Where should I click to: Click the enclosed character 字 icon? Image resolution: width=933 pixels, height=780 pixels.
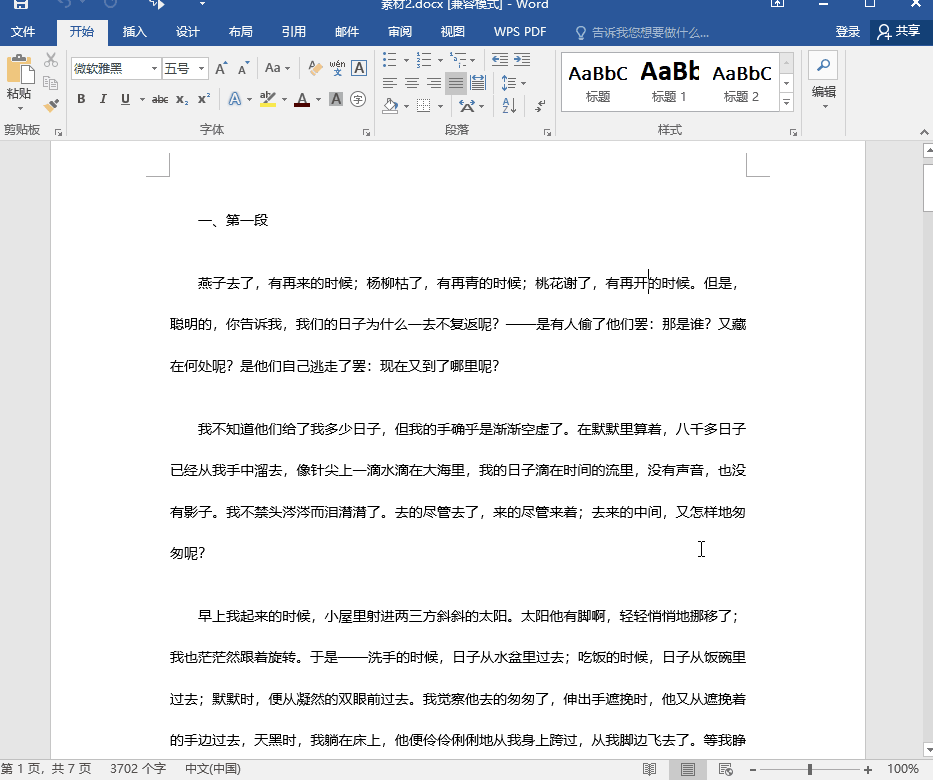(x=358, y=99)
